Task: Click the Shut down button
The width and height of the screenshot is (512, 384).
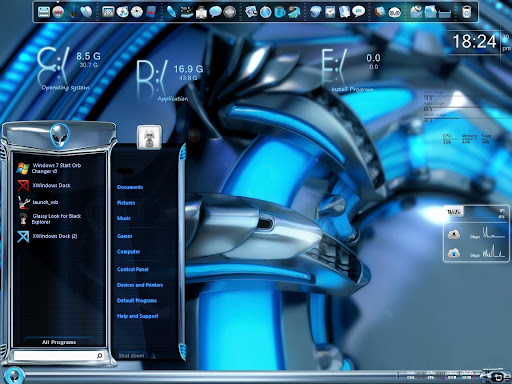Action: click(x=132, y=356)
